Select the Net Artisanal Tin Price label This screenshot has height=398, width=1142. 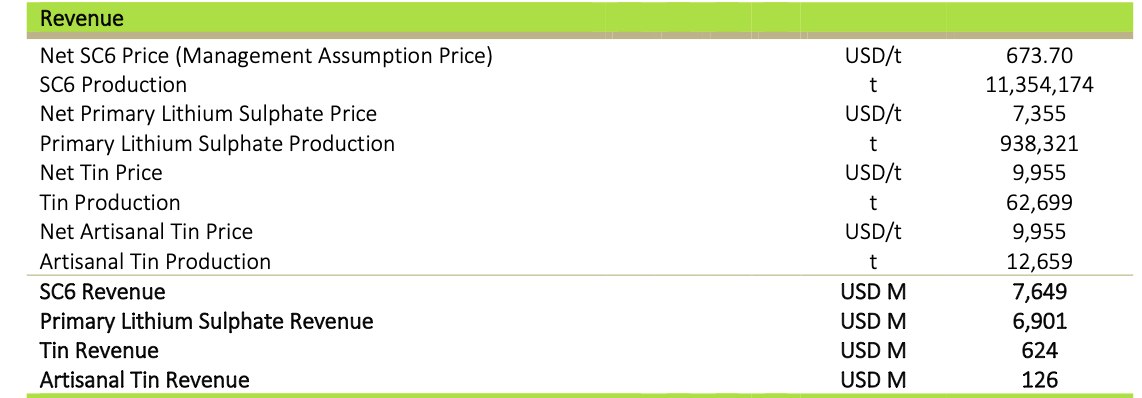[x=146, y=232]
